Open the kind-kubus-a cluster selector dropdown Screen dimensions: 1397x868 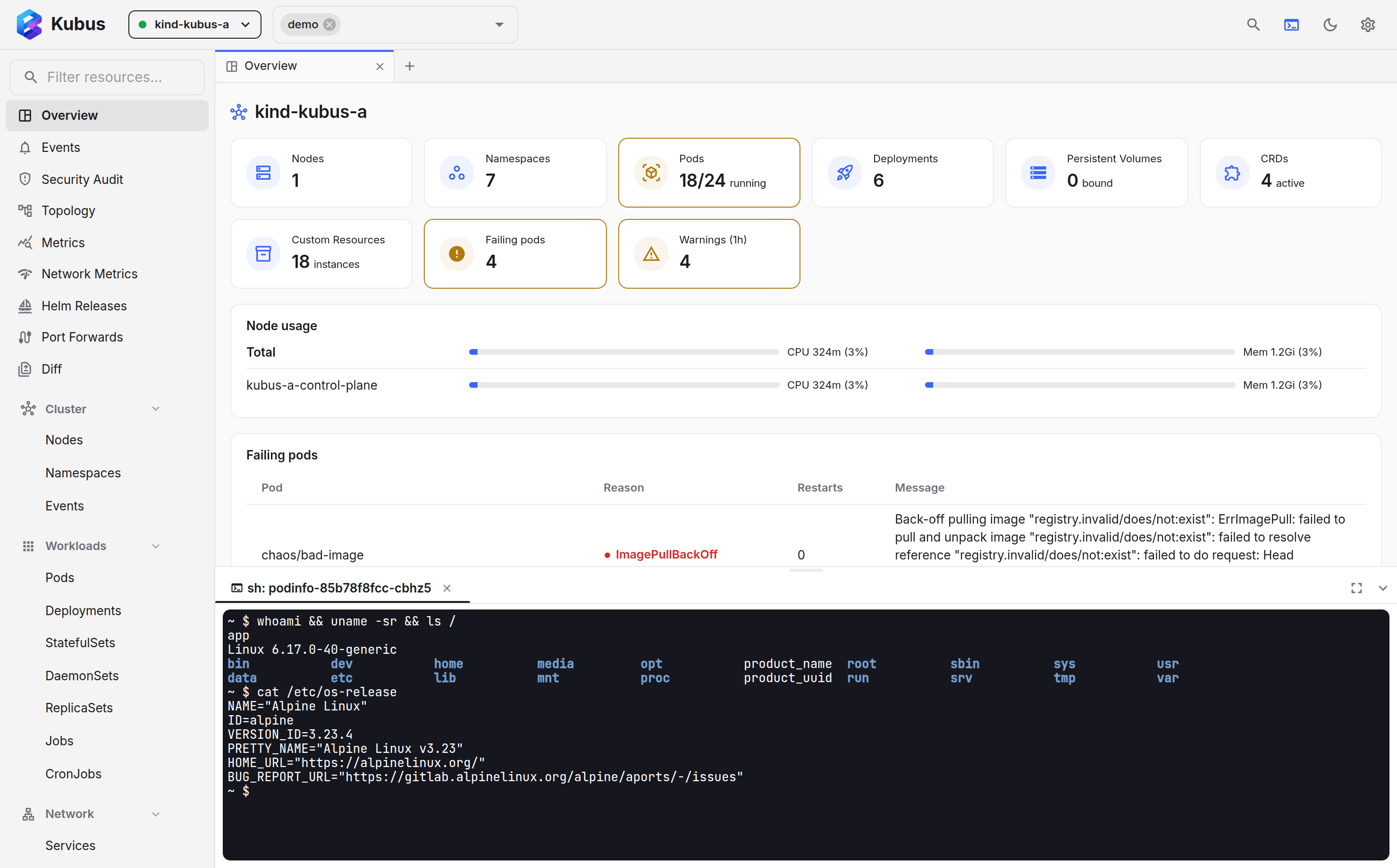194,25
